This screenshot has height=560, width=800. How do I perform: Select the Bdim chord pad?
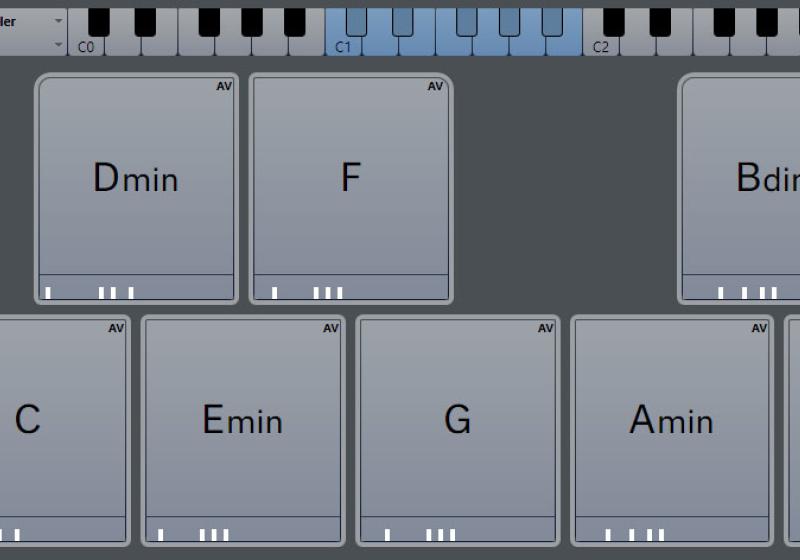741,176
